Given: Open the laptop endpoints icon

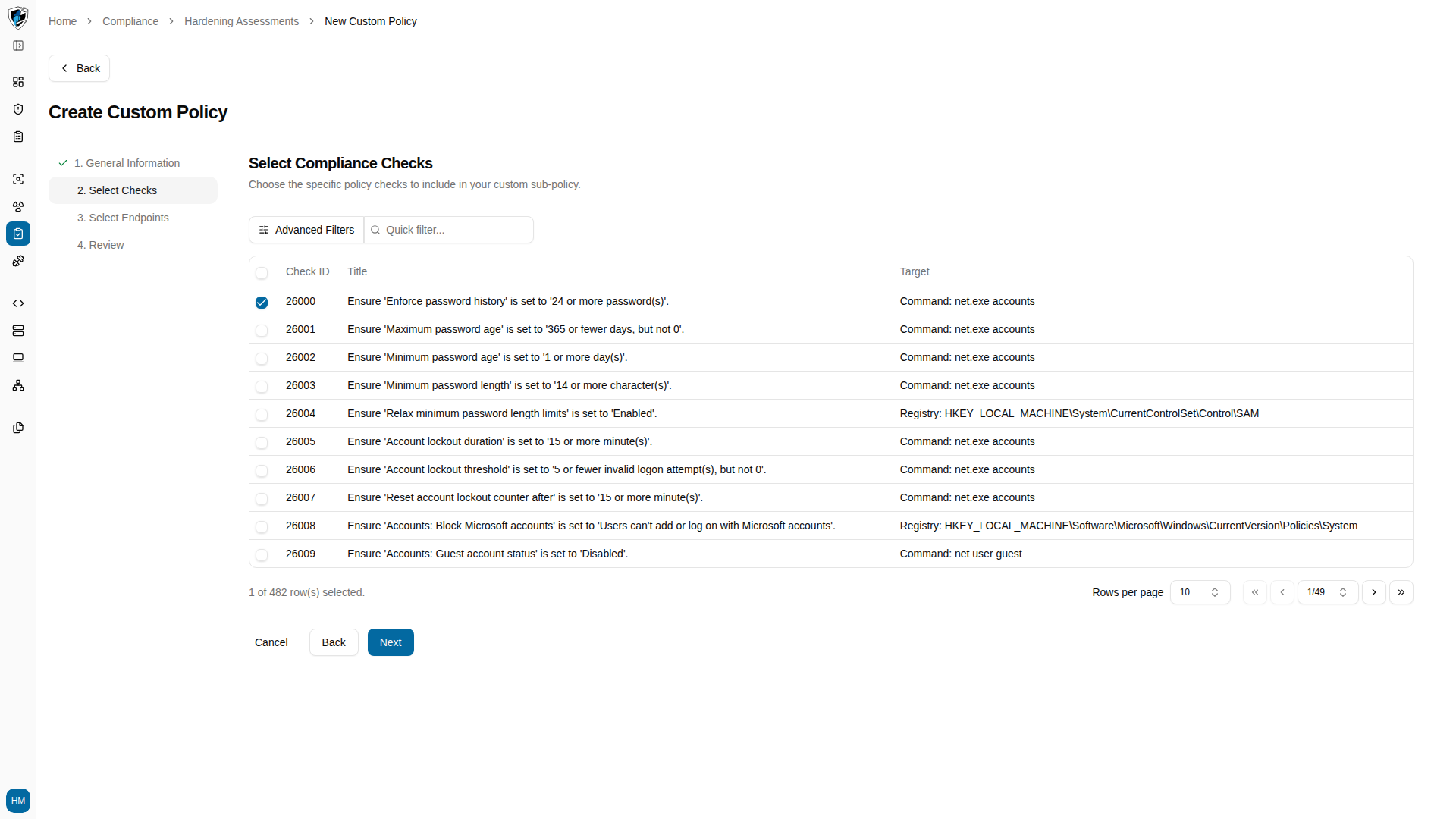Looking at the screenshot, I should pyautogui.click(x=18, y=358).
